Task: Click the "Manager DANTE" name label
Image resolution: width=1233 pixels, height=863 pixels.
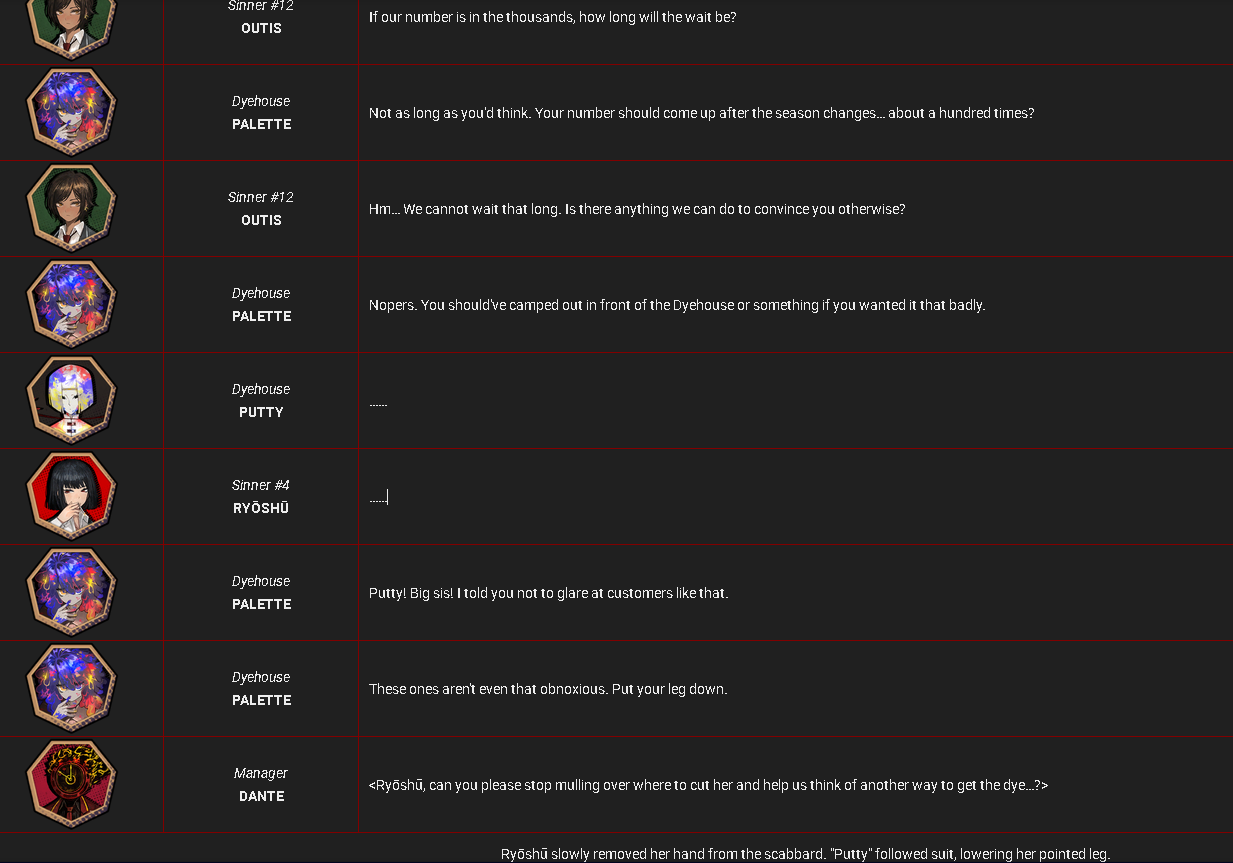Action: tap(261, 785)
